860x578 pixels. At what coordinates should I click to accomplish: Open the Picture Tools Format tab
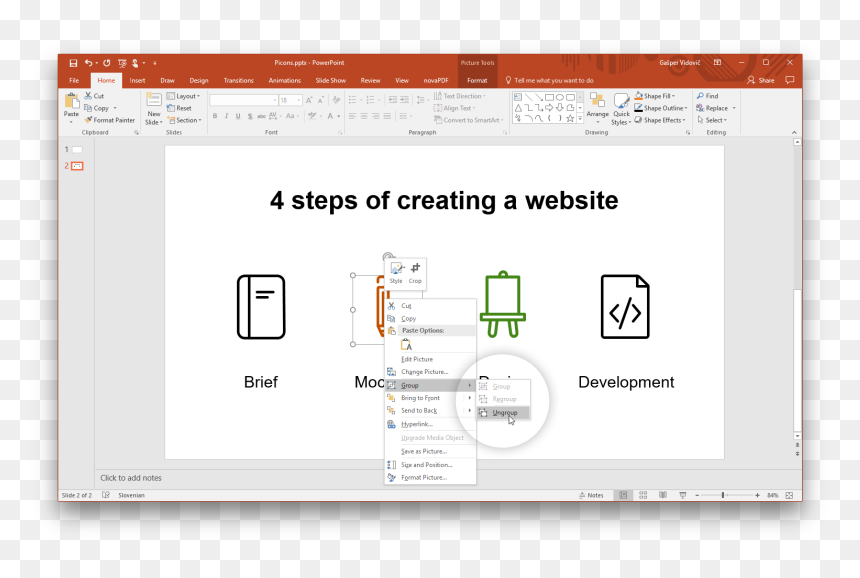477,81
